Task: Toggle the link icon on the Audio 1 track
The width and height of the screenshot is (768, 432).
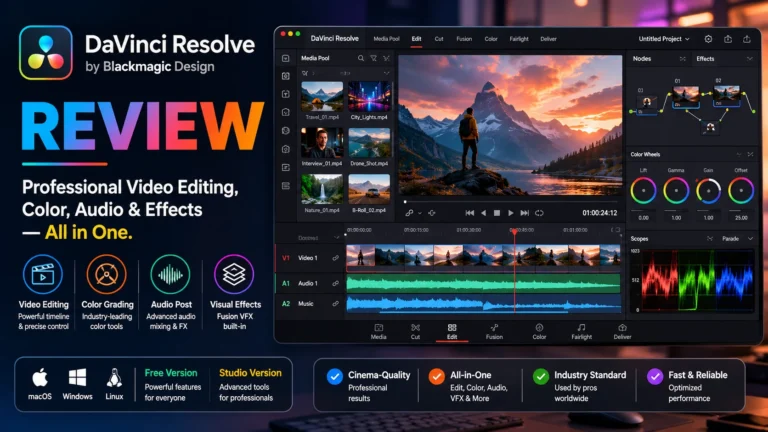Action: coord(336,283)
